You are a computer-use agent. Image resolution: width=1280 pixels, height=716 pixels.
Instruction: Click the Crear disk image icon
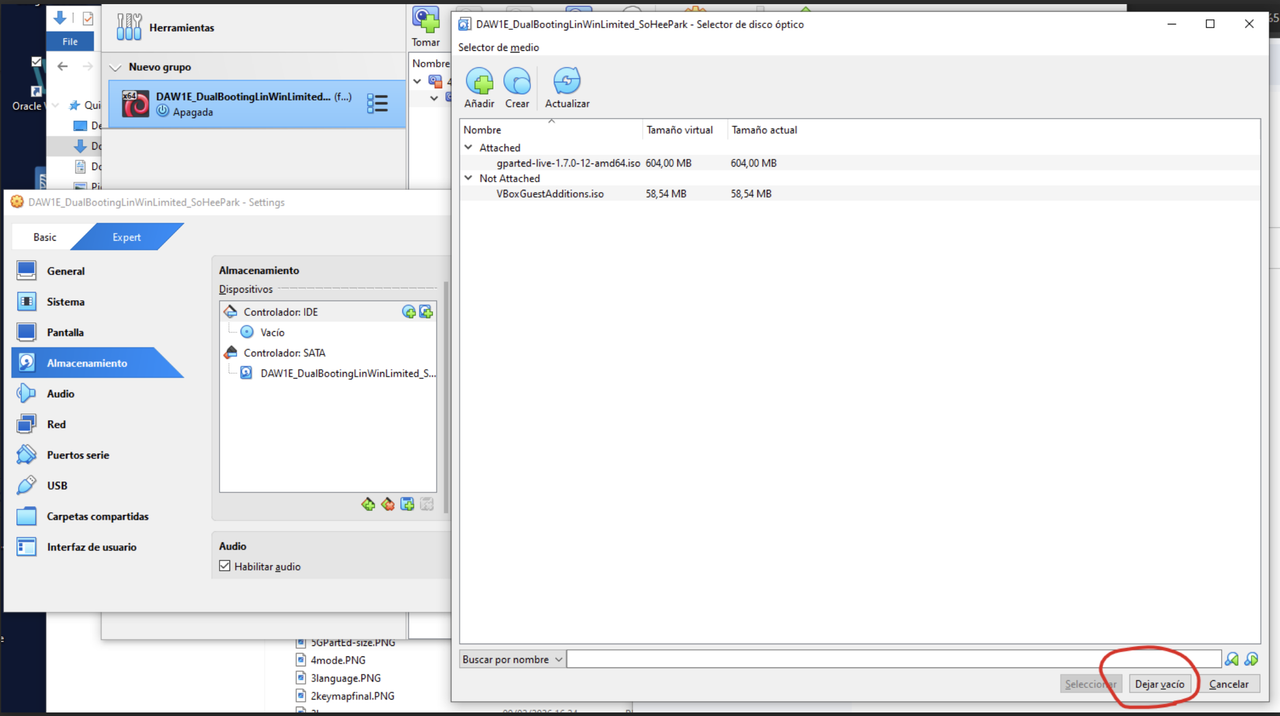pyautogui.click(x=517, y=82)
